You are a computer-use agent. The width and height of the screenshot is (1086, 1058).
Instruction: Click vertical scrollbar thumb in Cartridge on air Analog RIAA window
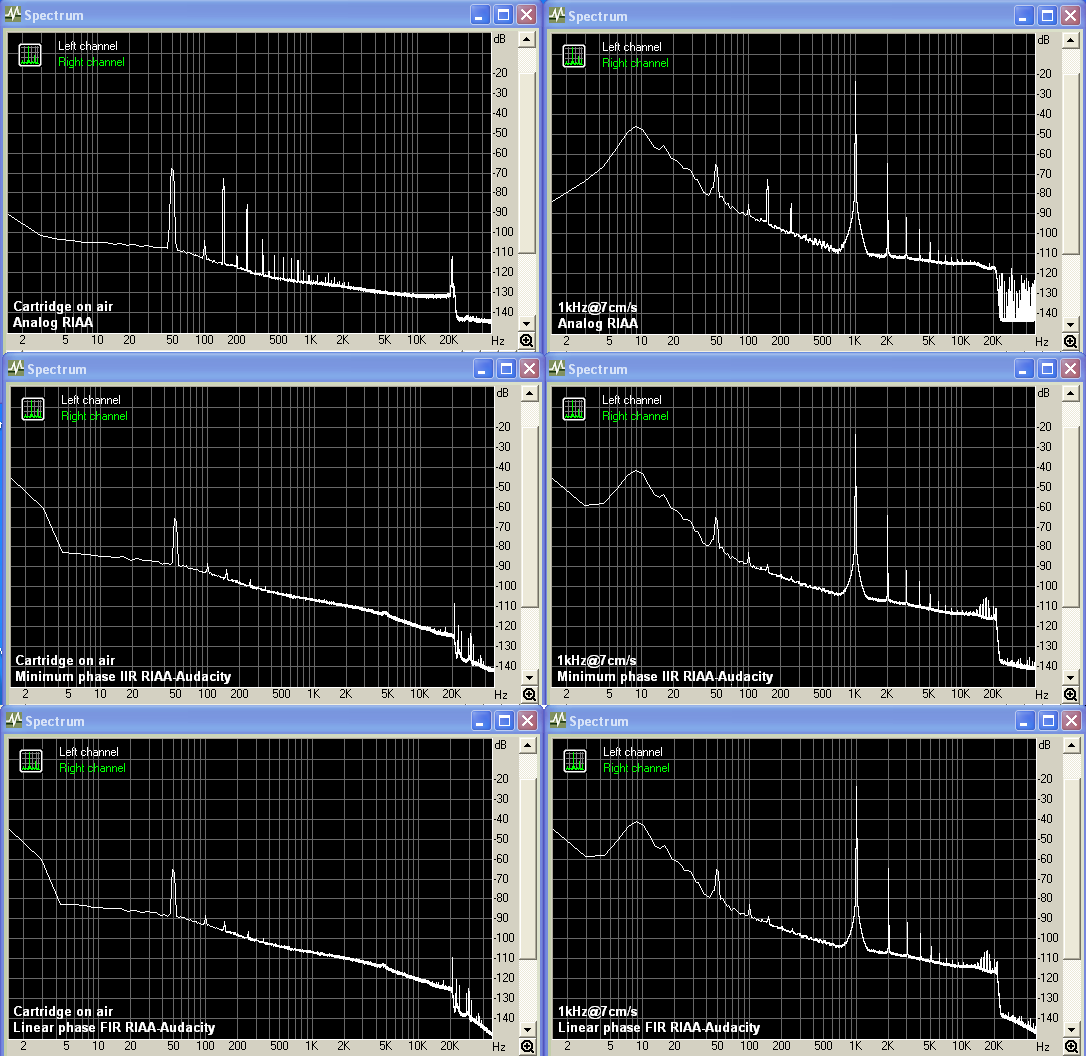[x=526, y=161]
